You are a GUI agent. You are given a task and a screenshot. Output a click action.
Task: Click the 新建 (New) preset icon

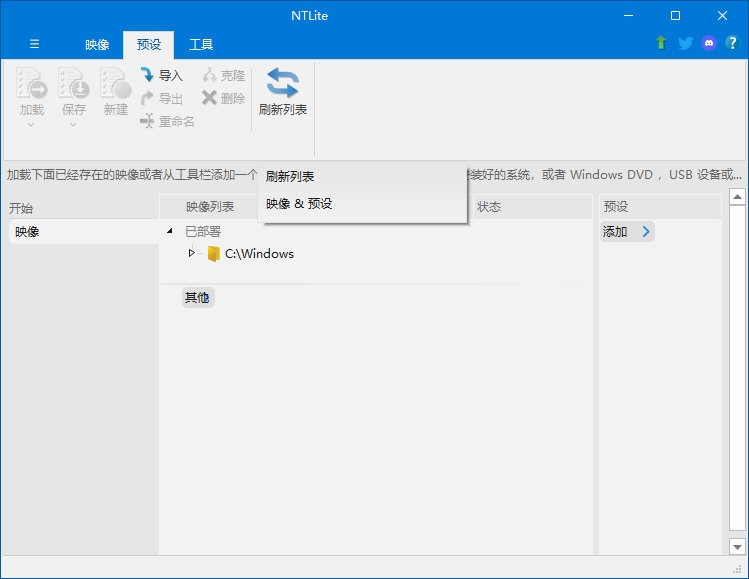tap(116, 83)
